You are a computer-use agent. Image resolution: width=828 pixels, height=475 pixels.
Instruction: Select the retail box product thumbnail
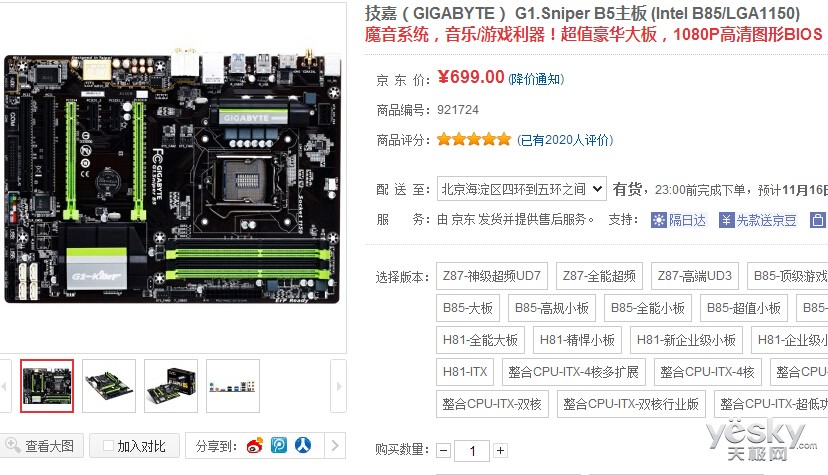[x=171, y=386]
